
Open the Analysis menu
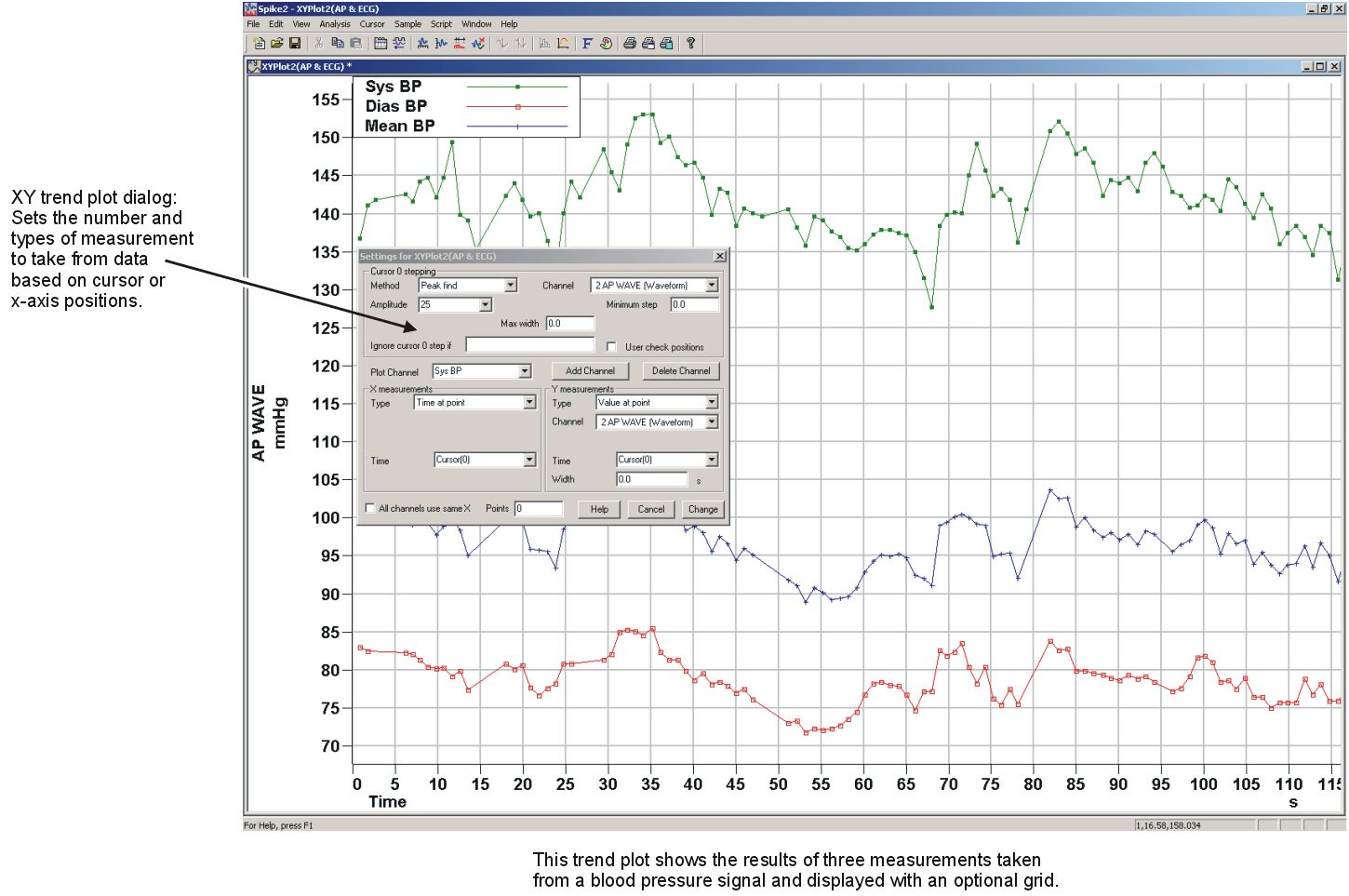335,23
